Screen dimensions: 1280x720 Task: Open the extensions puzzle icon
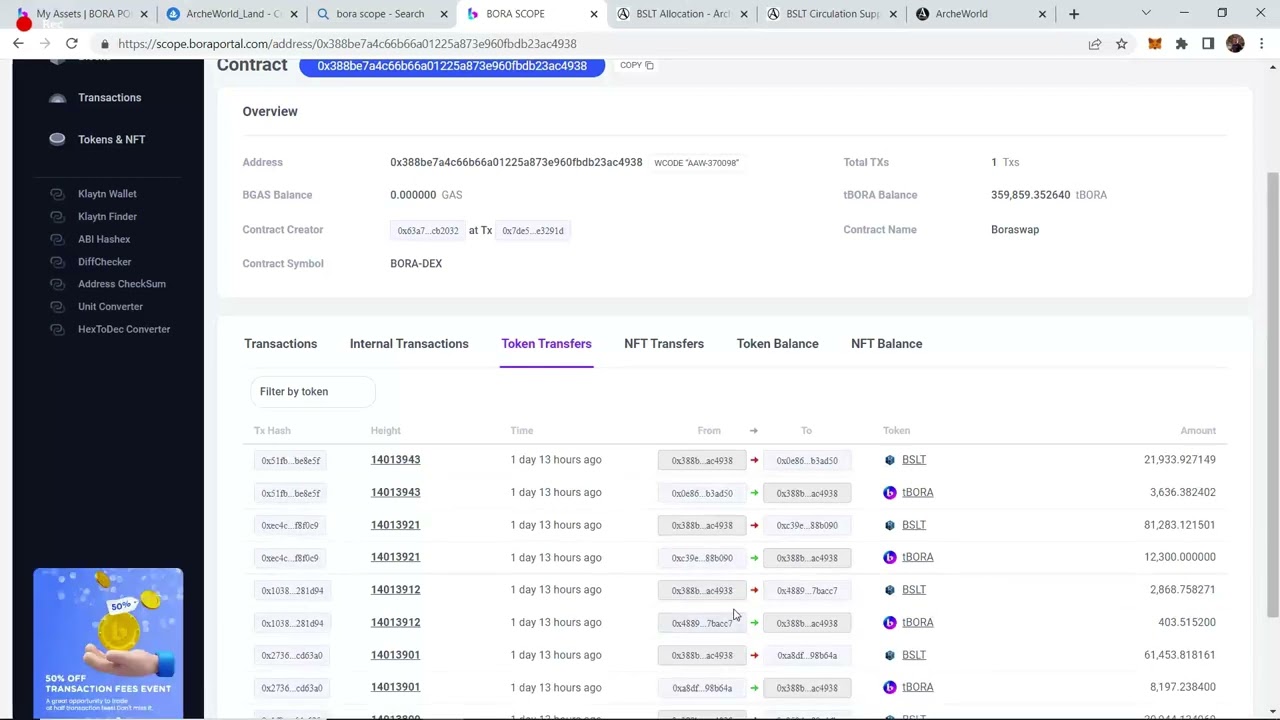1181,44
